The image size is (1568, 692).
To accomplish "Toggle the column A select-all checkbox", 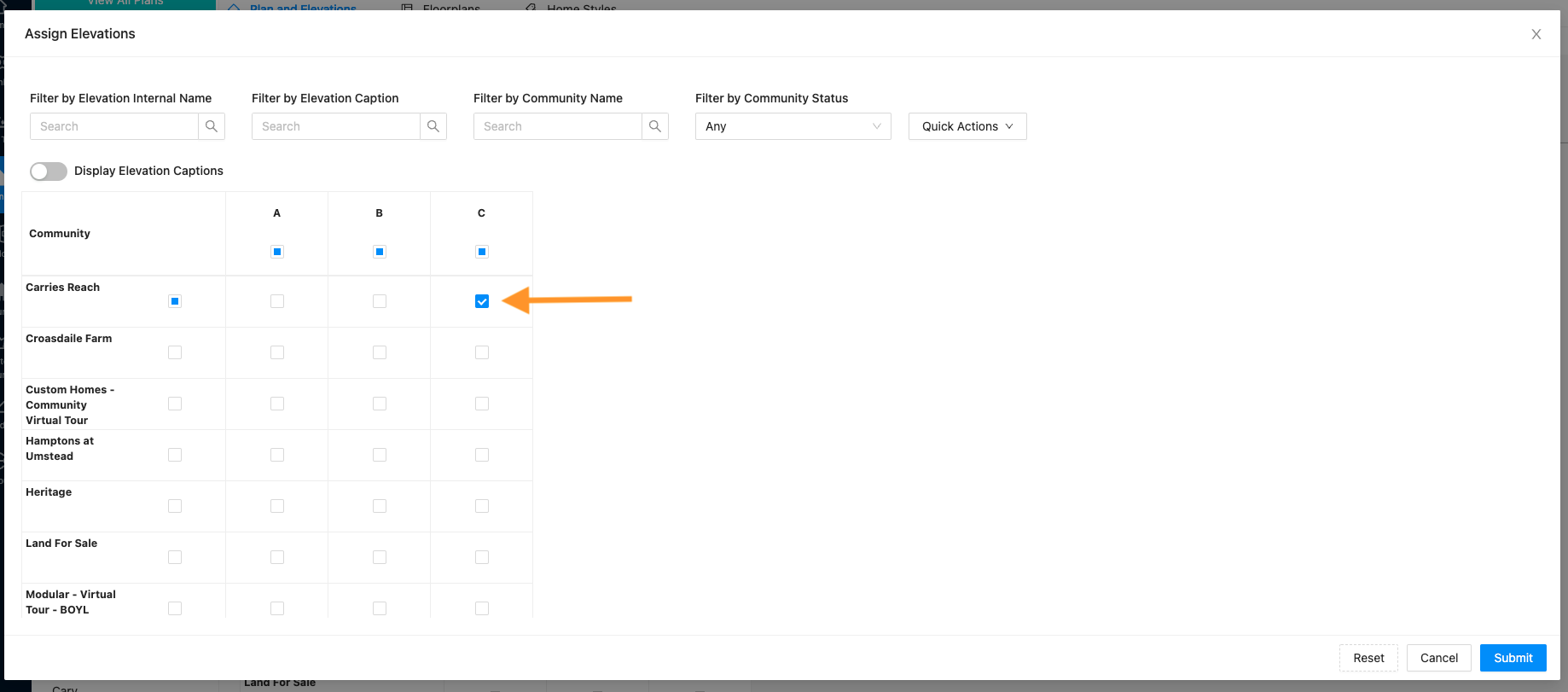I will [x=277, y=252].
